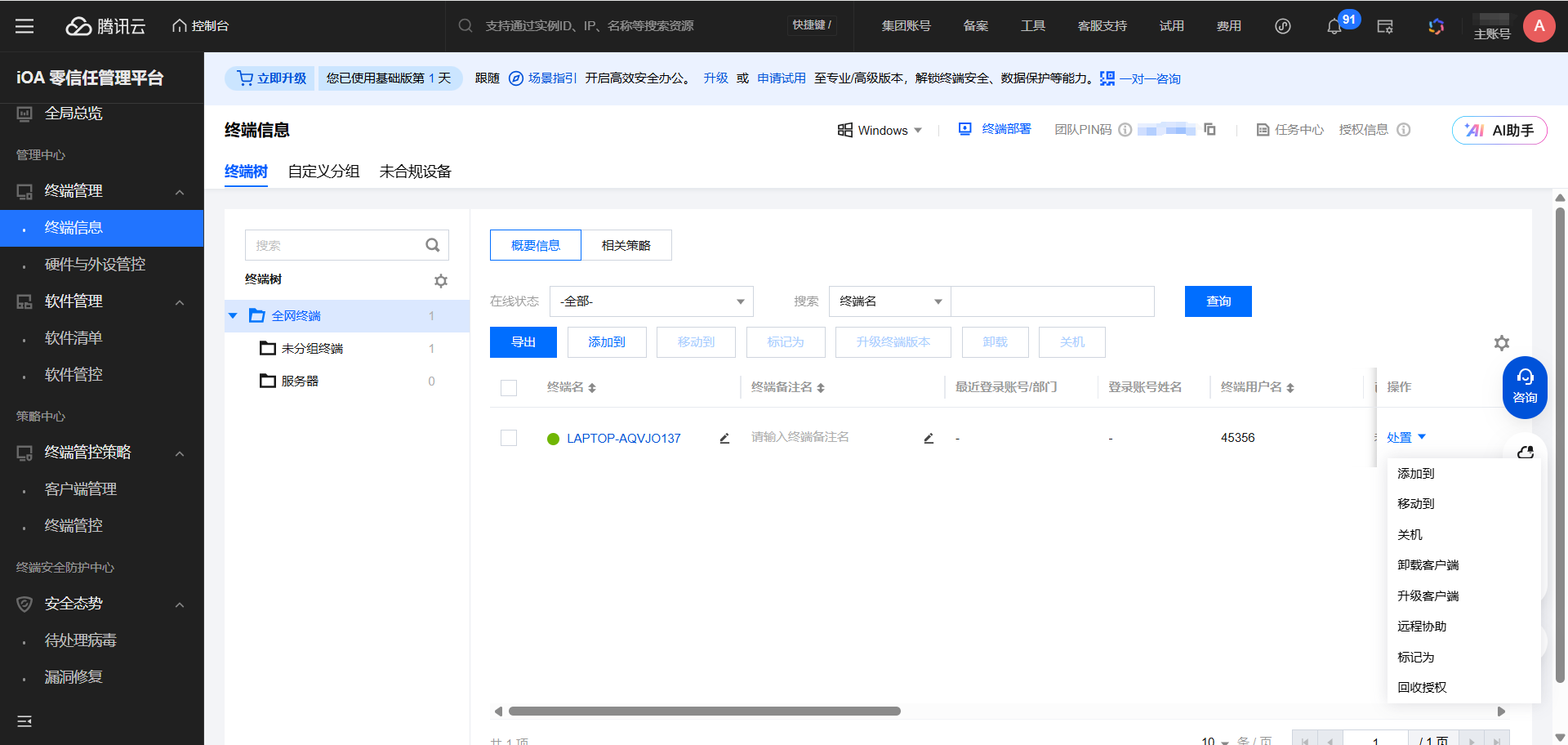The width and height of the screenshot is (1568, 745).
Task: Show team PIN code info tooltip icon
Action: click(x=1125, y=129)
